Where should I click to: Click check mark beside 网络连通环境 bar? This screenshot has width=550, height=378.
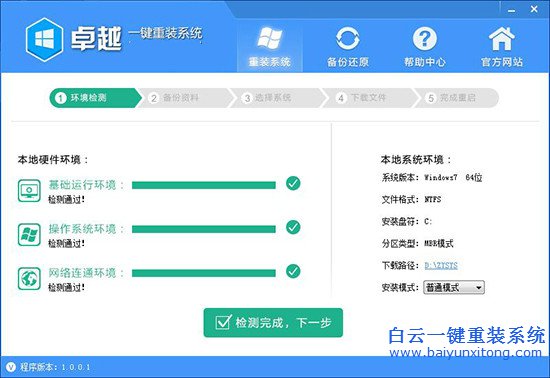click(293, 271)
